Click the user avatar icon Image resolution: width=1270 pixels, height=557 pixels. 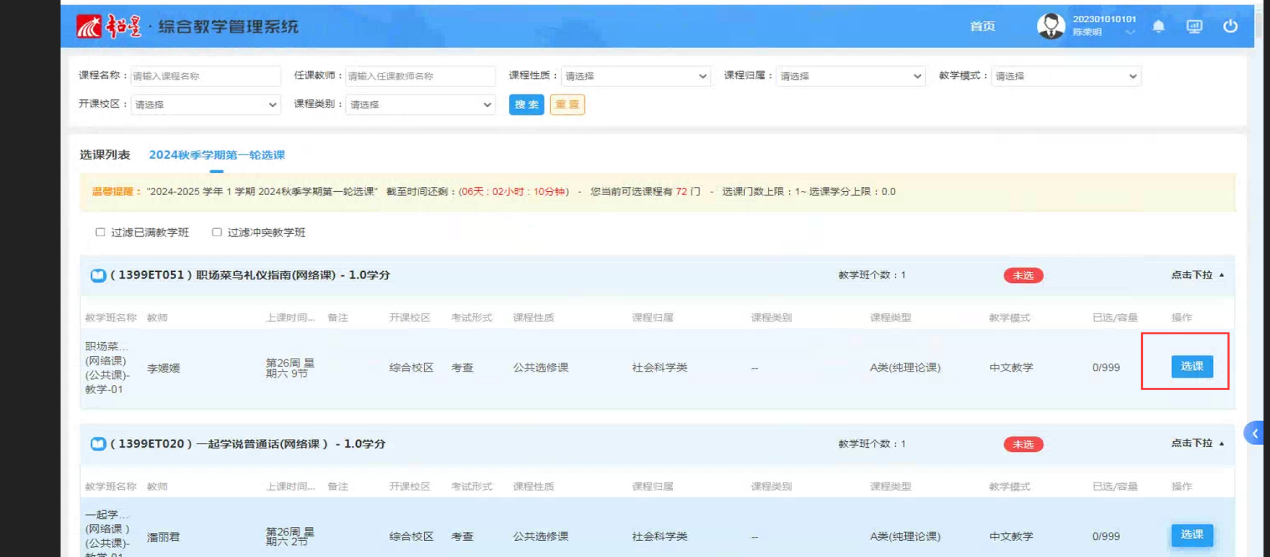tap(1050, 27)
